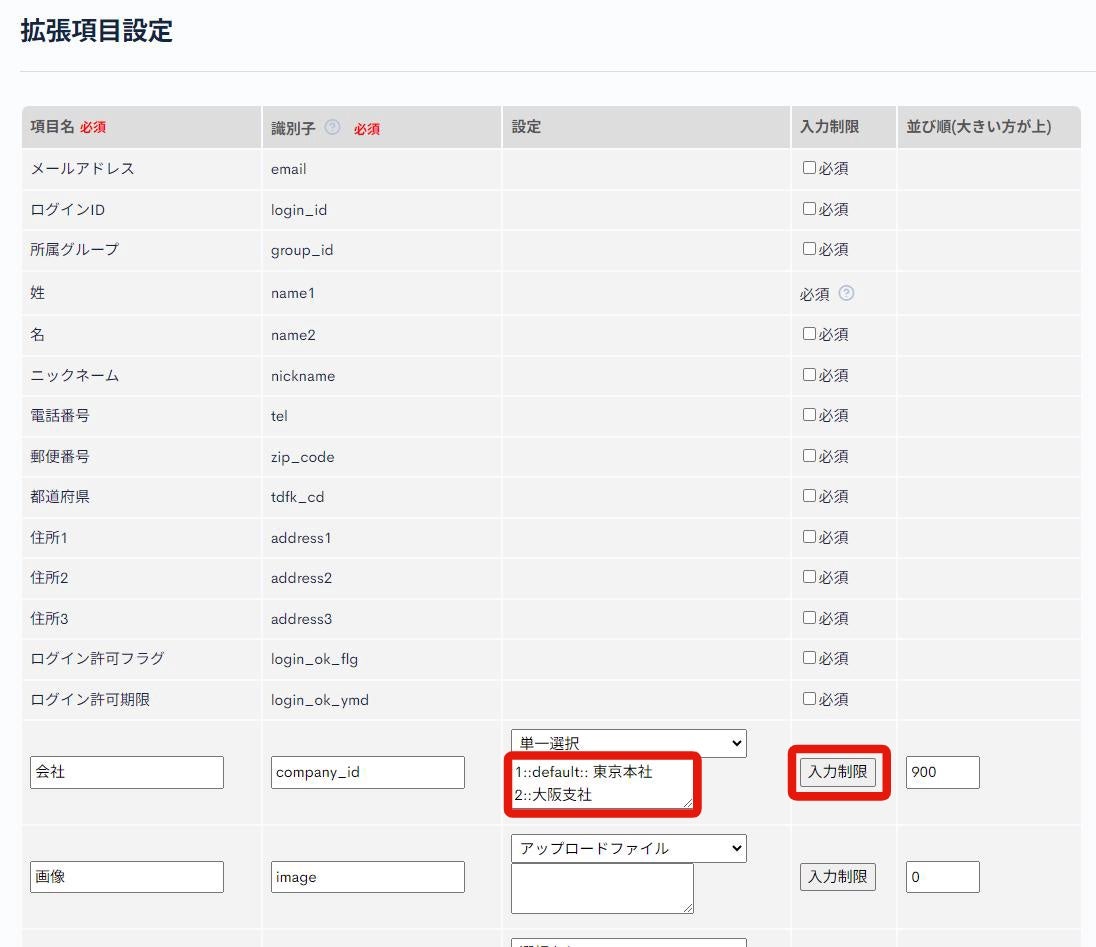Open the アップロードファイル type dropdown
This screenshot has height=947, width=1096.
(628, 848)
